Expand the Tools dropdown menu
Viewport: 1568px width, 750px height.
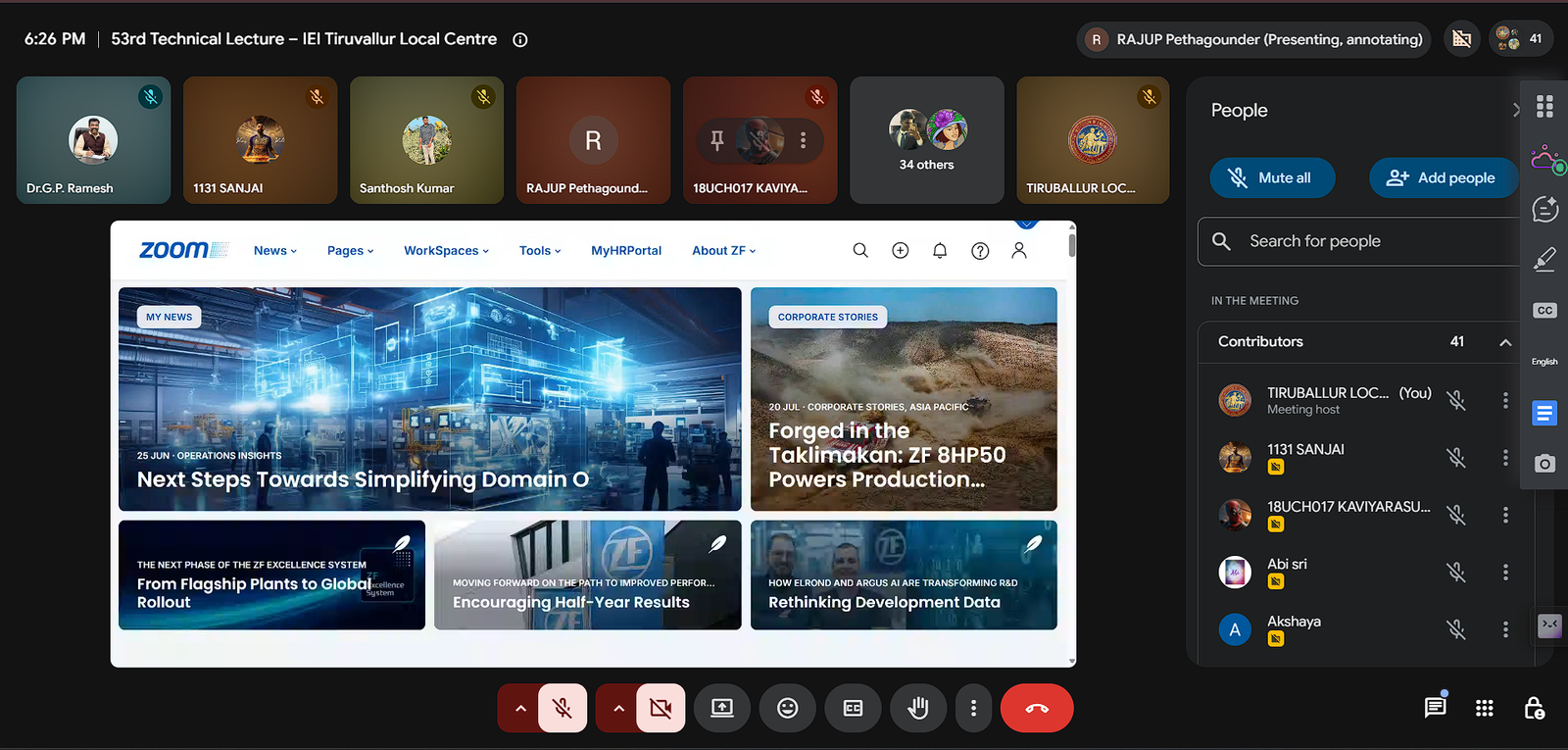[540, 251]
